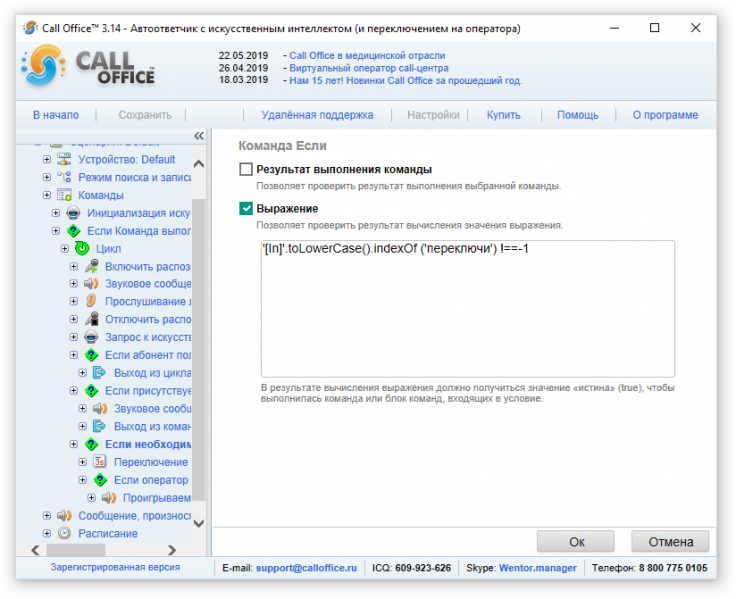The height and width of the screenshot is (599, 736).
Task: Click the condition icon beside Если присутствует
Action: coord(91,391)
